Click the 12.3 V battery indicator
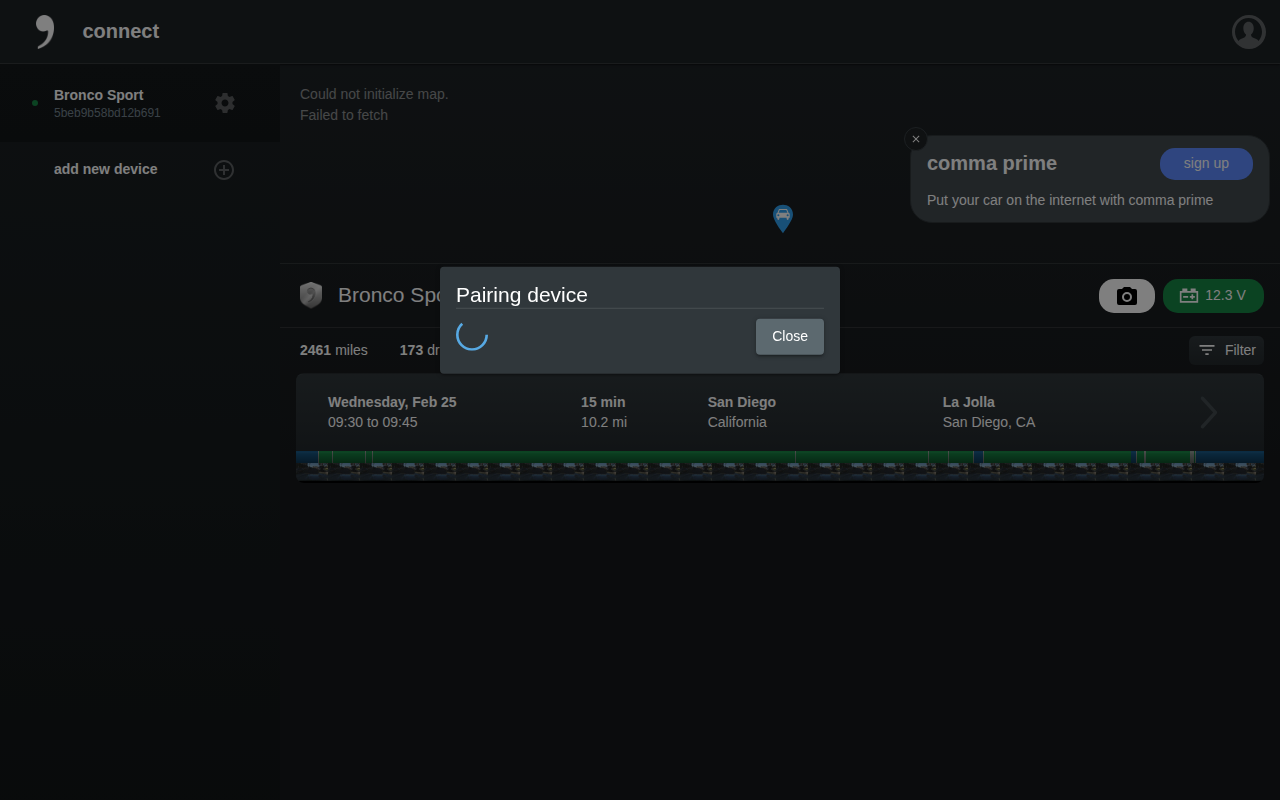Image resolution: width=1280 pixels, height=800 pixels. click(1213, 296)
